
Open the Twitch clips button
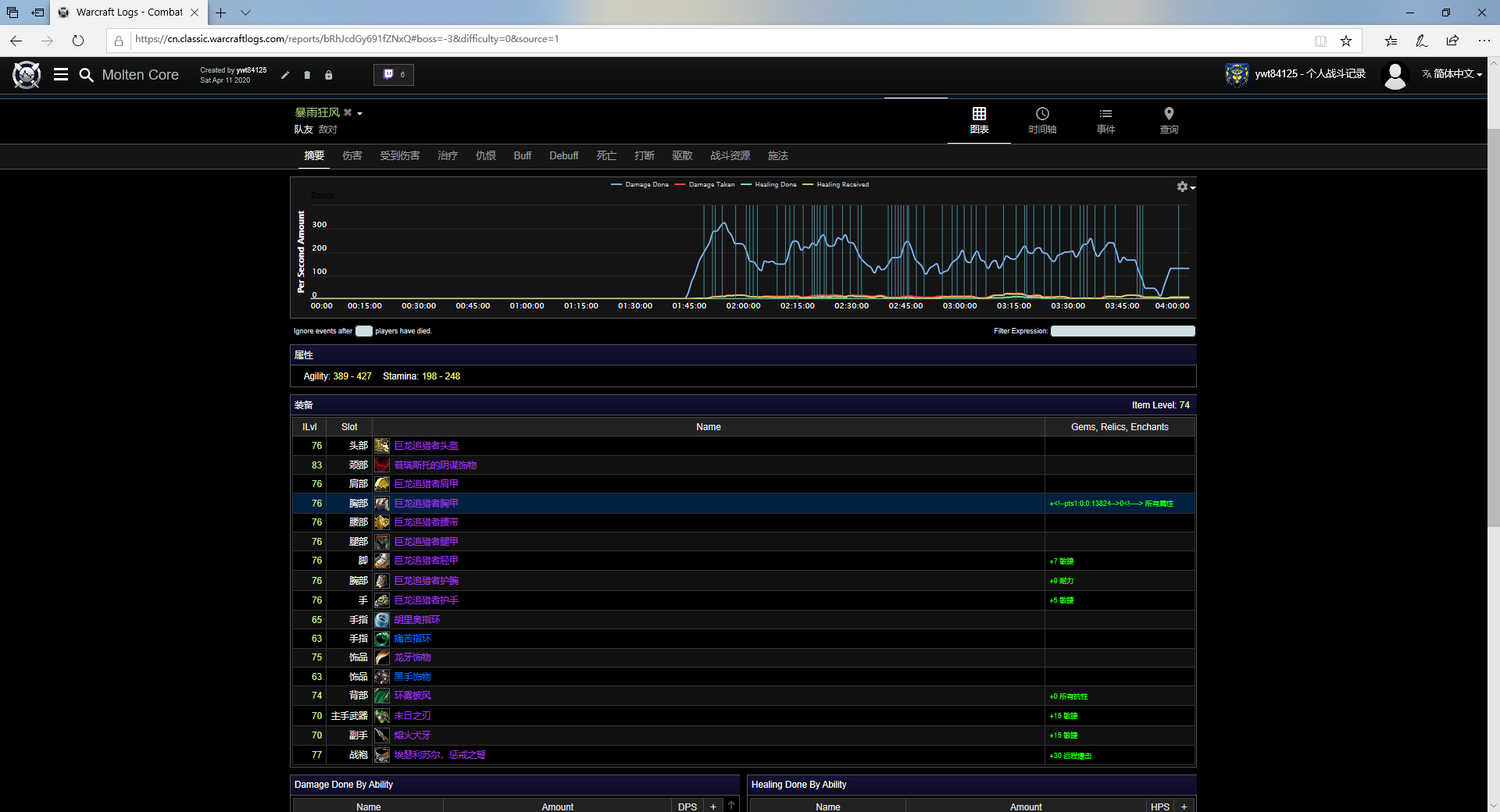393,75
